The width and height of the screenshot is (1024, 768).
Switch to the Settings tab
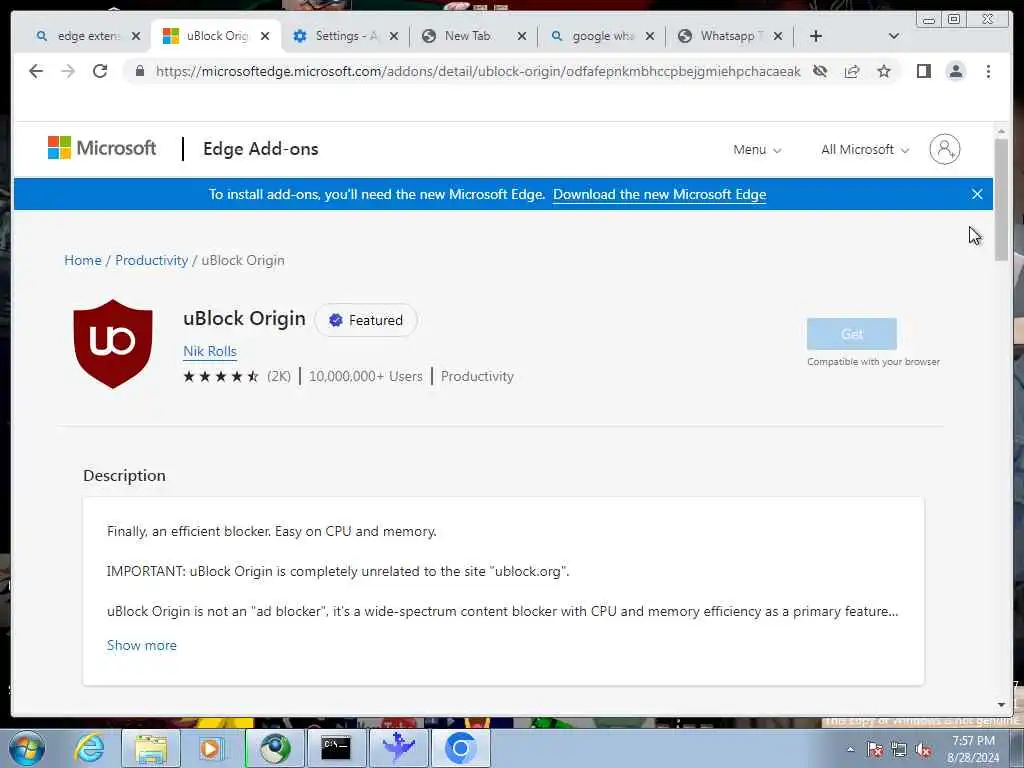click(x=337, y=36)
